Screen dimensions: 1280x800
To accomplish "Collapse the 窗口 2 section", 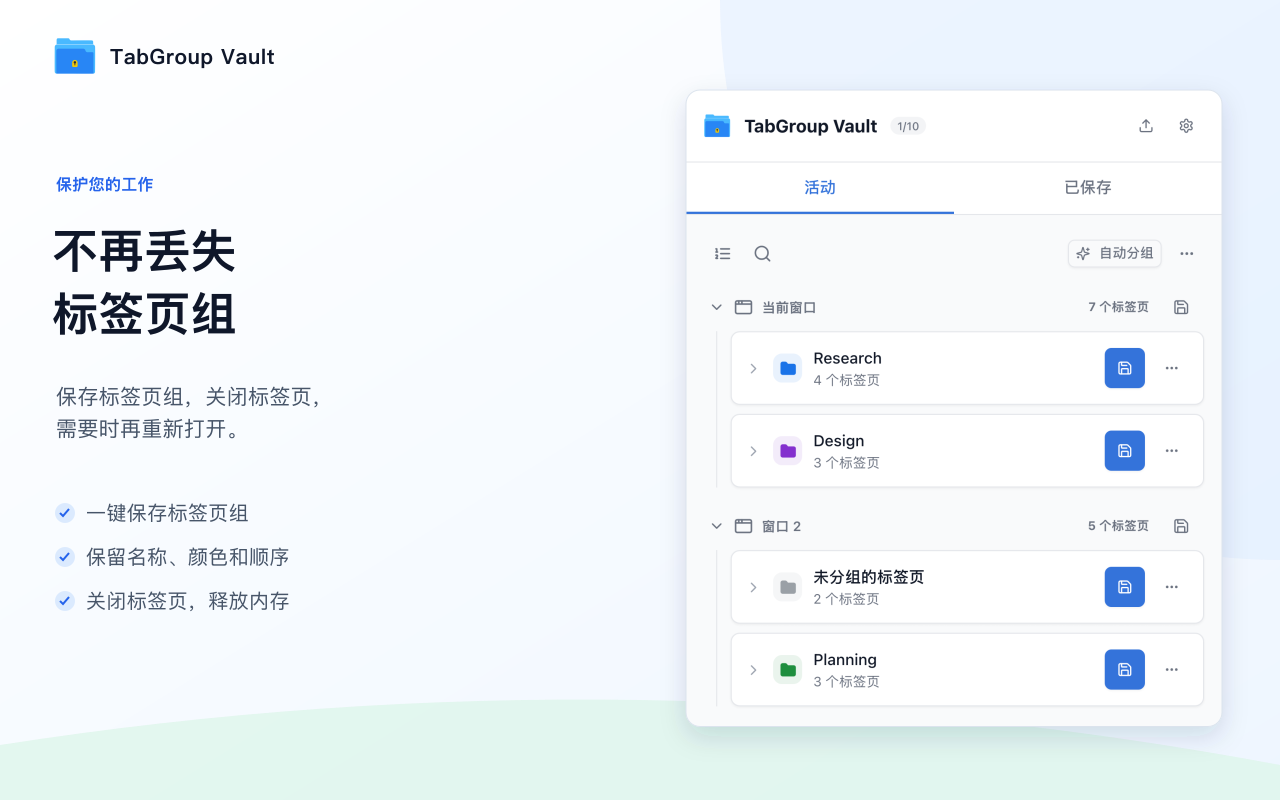I will 716,526.
